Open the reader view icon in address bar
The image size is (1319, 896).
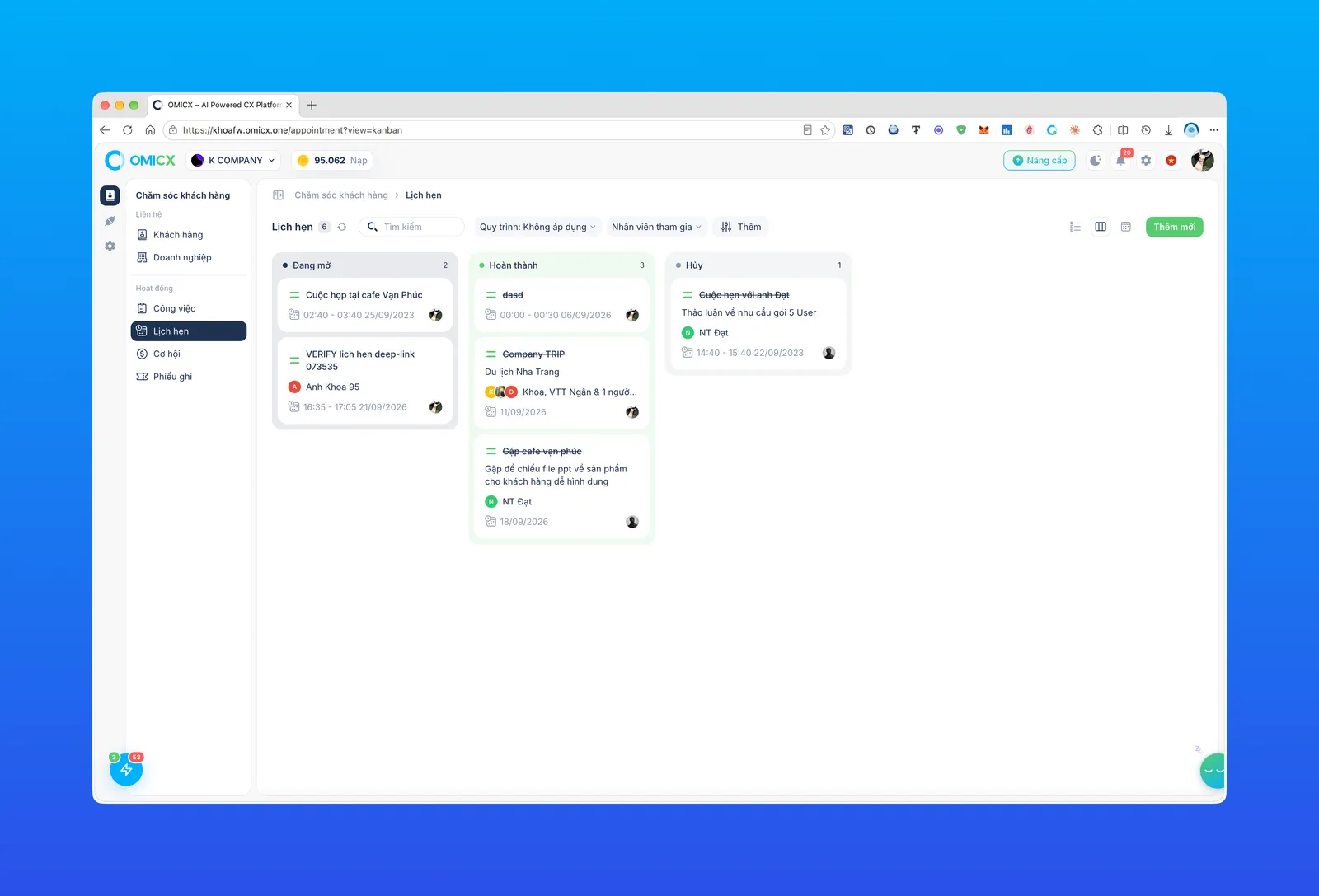click(x=808, y=130)
